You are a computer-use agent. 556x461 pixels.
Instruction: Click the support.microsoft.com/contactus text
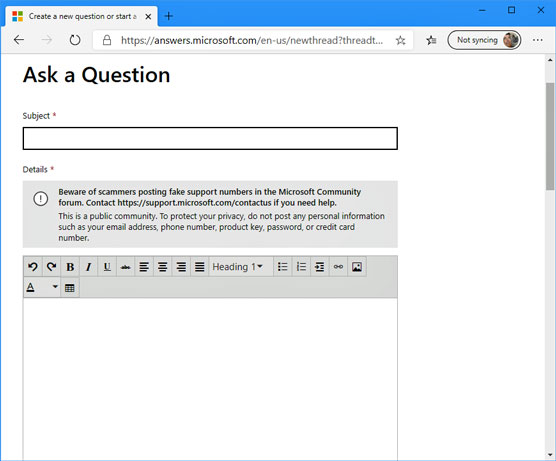pyautogui.click(x=194, y=203)
